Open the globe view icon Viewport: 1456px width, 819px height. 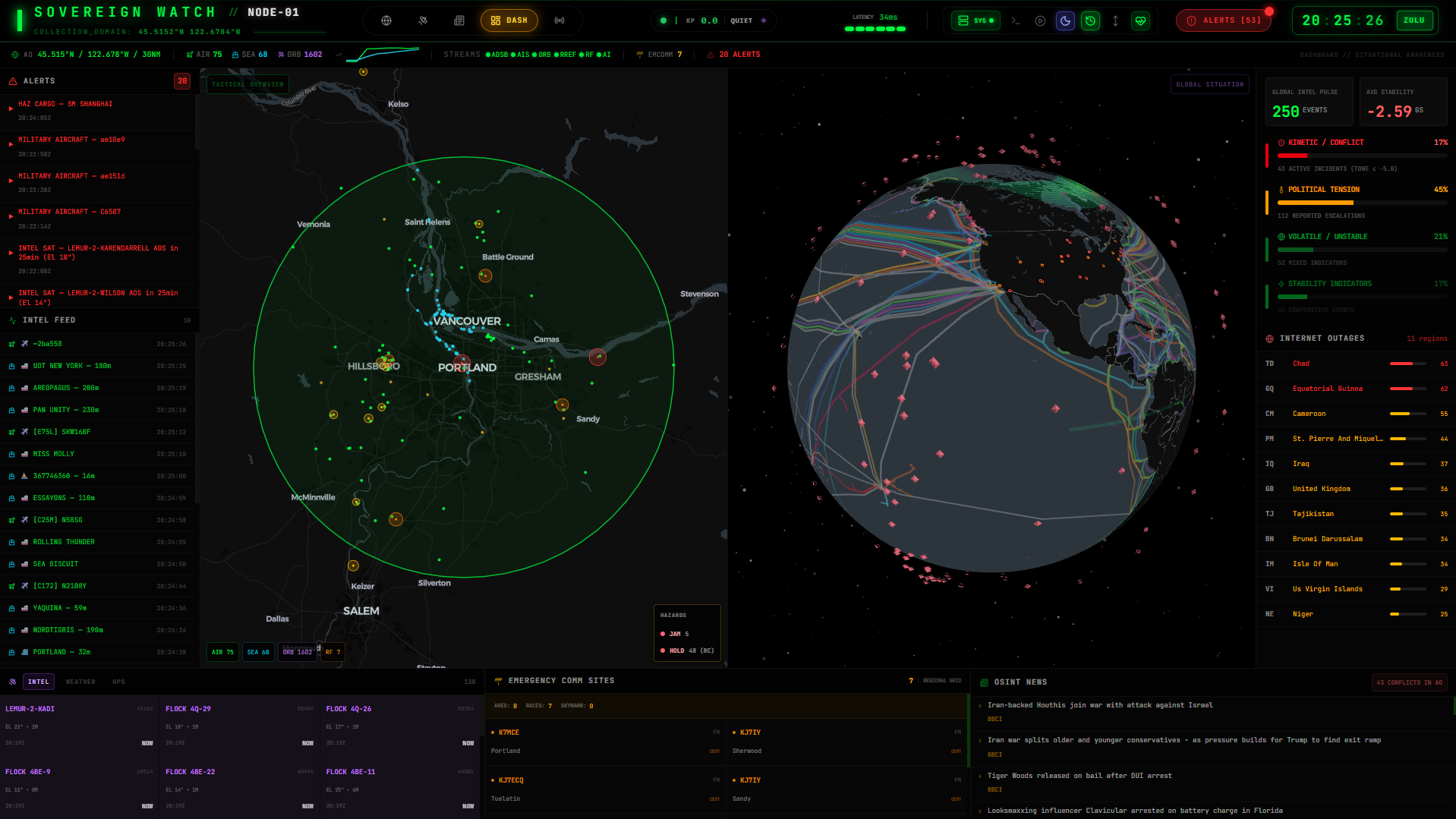pyautogui.click(x=386, y=20)
